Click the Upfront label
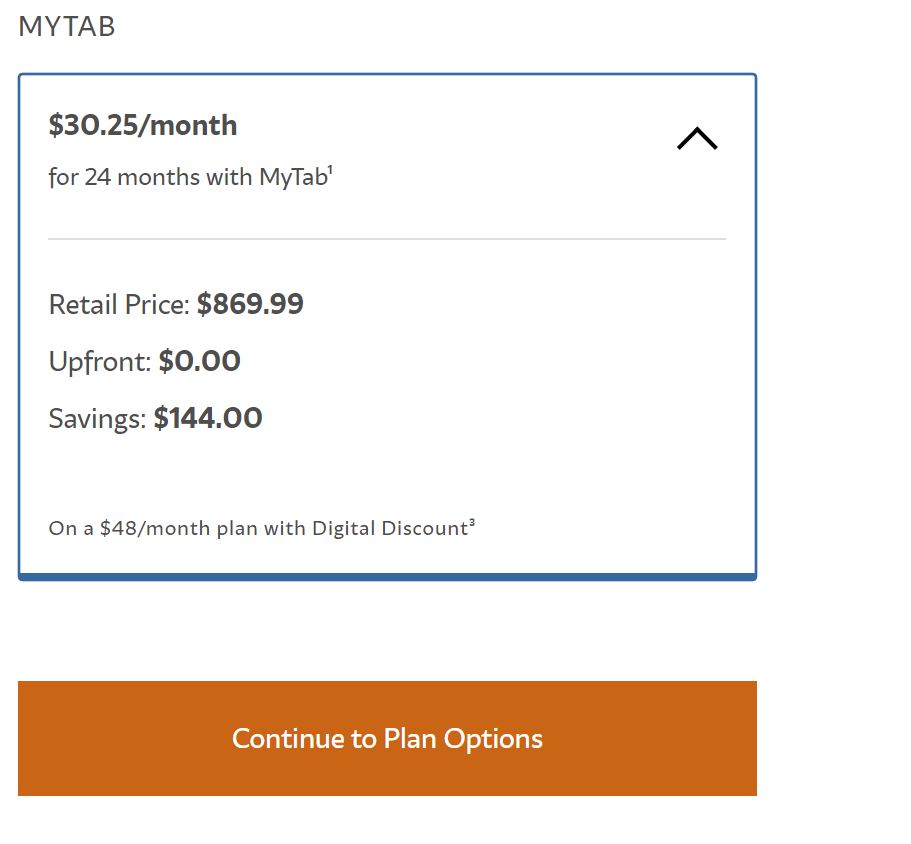Viewport: 911px width, 844px height. [x=100, y=362]
